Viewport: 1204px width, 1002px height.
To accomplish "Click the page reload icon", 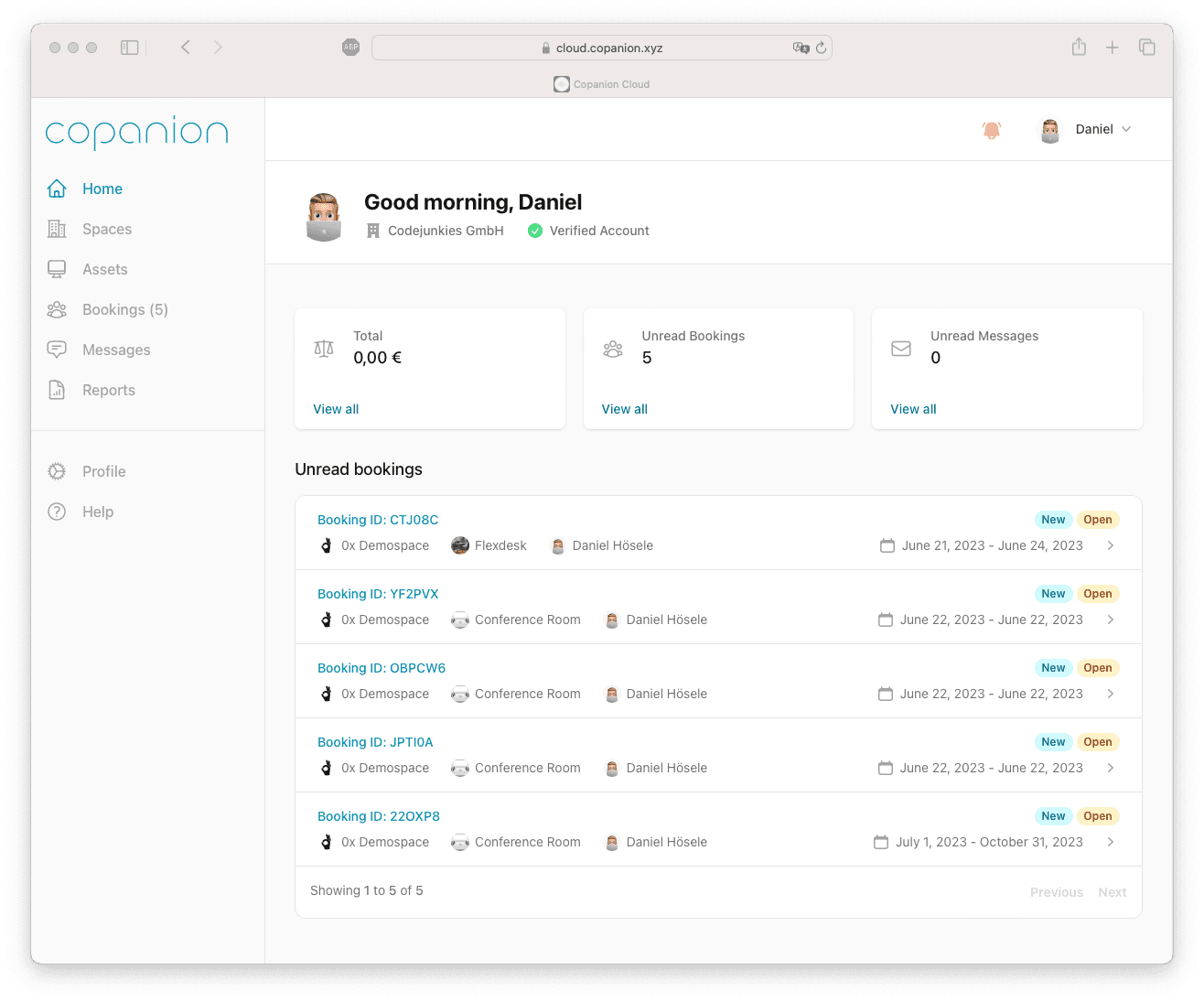I will (x=821, y=48).
